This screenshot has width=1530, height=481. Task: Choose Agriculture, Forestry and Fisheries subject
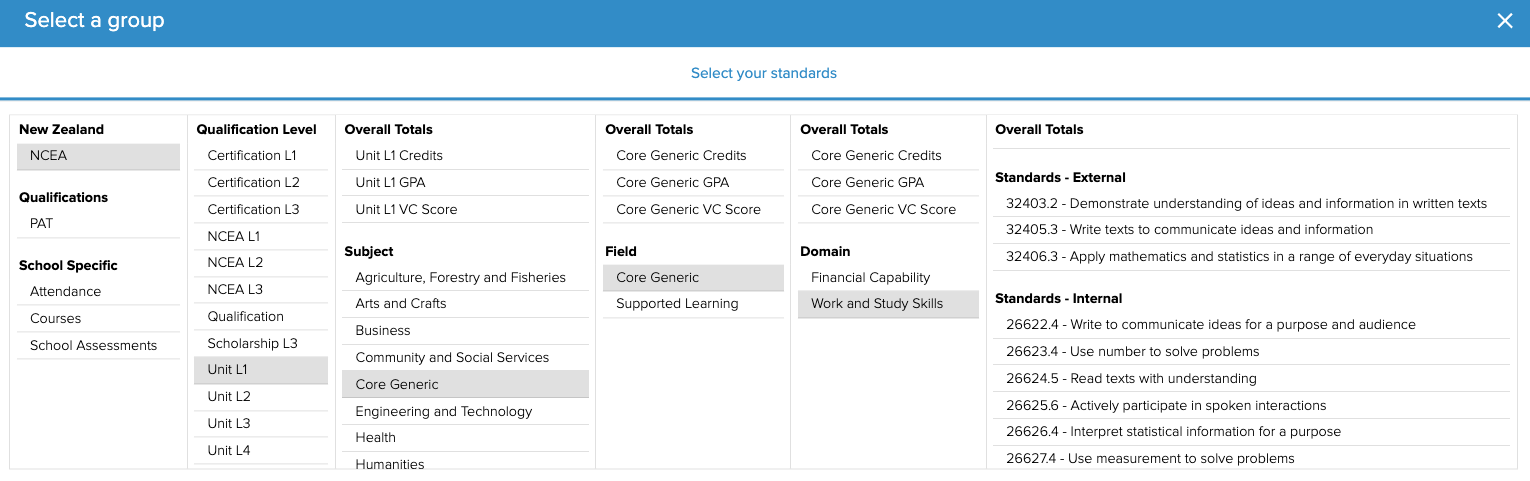click(x=460, y=278)
